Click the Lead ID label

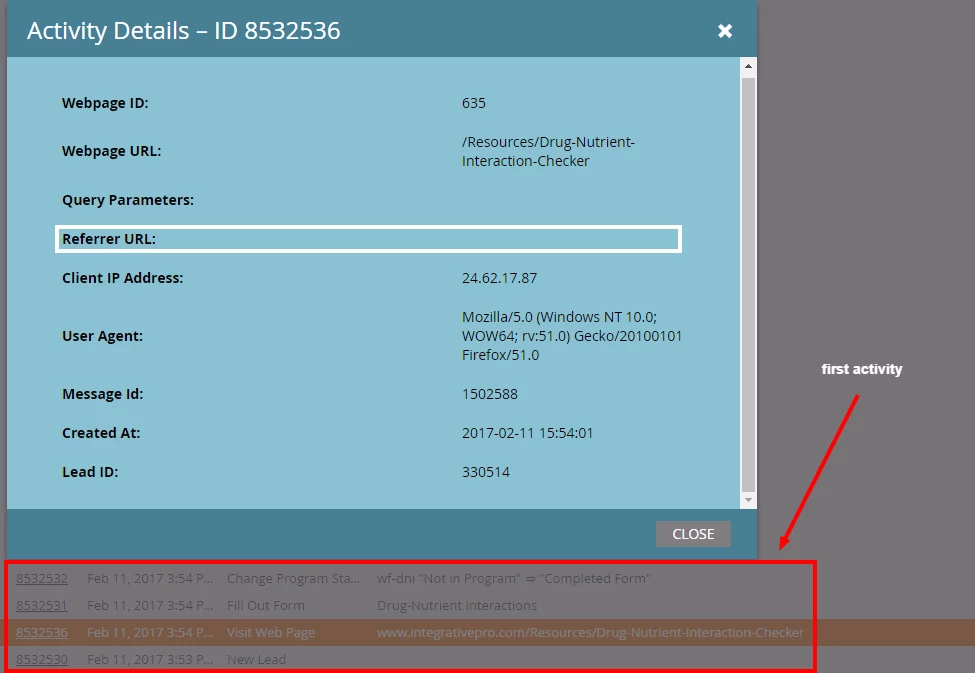click(x=90, y=472)
